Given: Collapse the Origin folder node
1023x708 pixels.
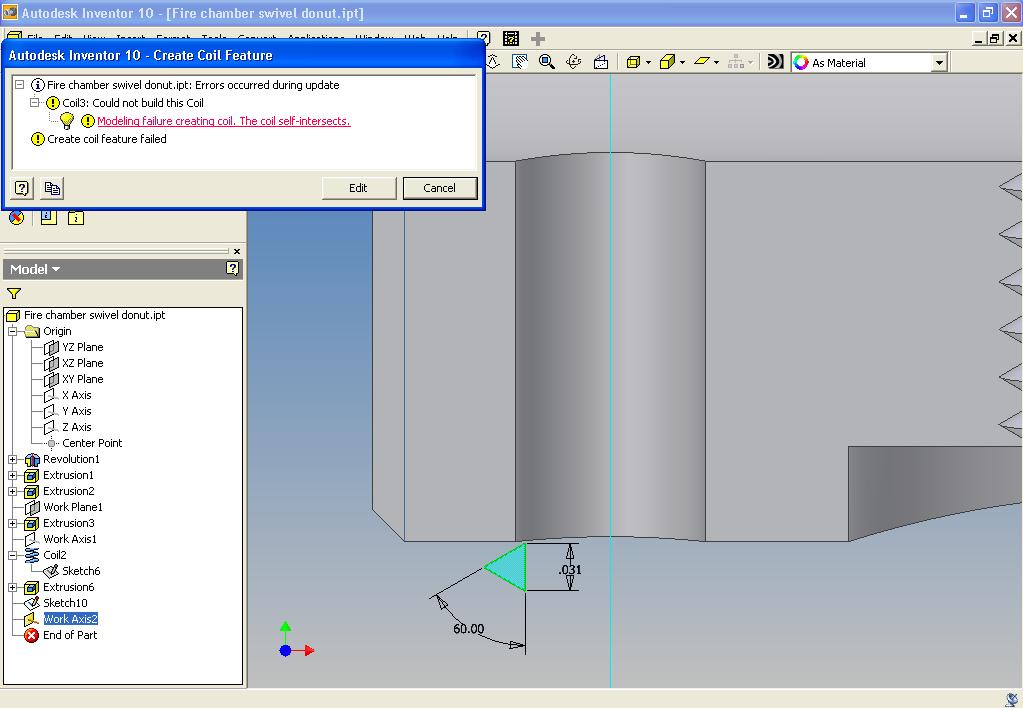Looking at the screenshot, I should pos(12,331).
